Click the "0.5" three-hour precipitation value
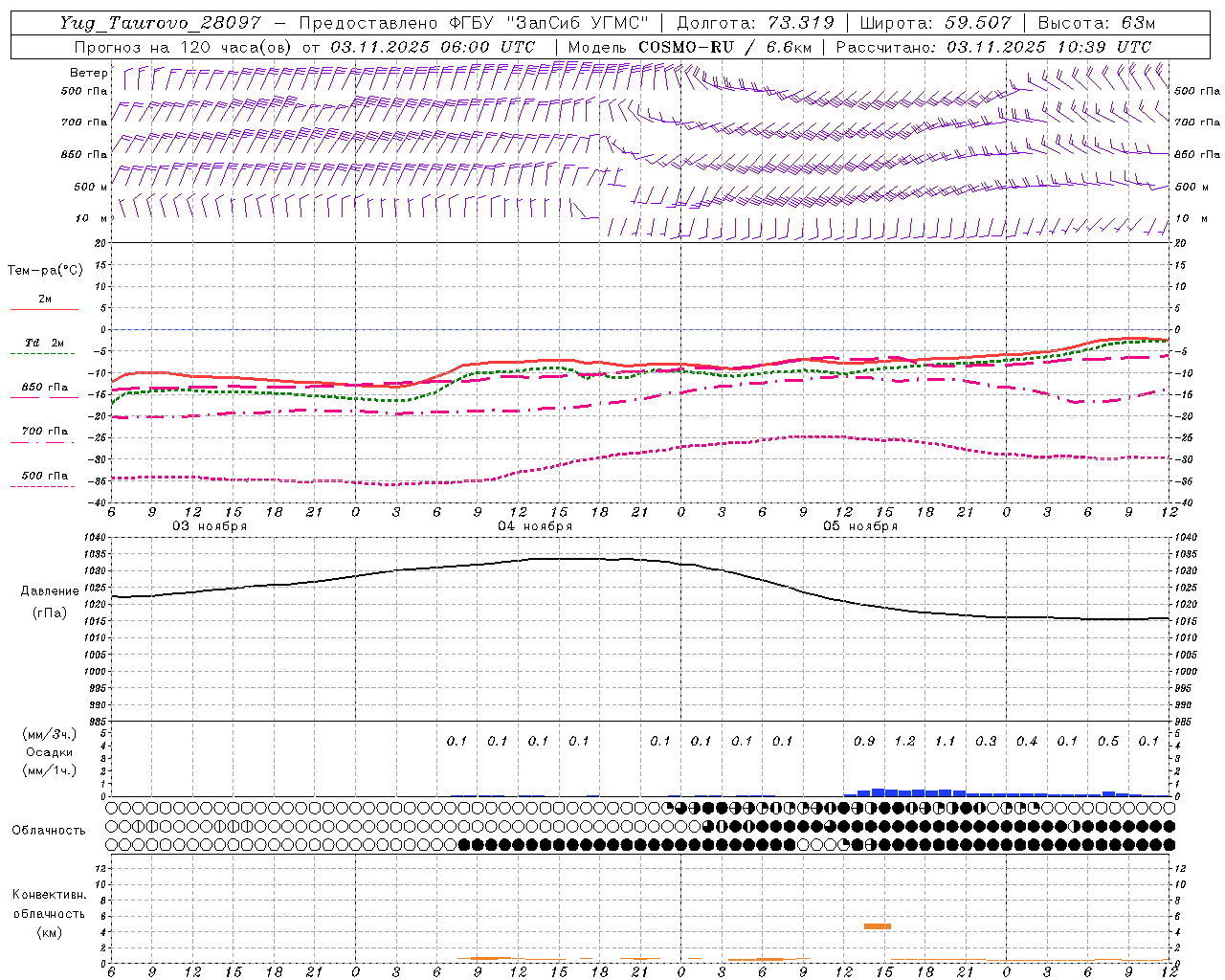This screenshot has height=980, width=1225. click(1108, 741)
